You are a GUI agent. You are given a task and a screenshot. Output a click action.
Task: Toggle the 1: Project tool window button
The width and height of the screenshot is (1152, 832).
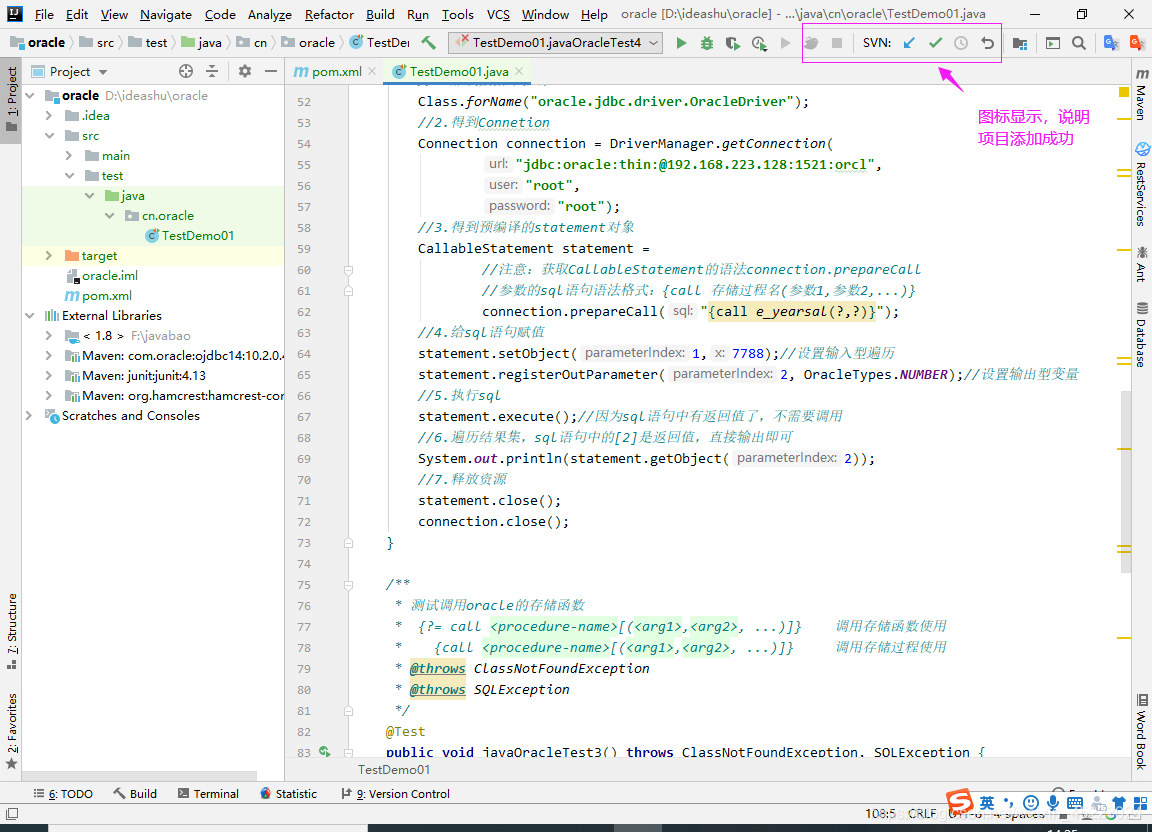pos(11,98)
